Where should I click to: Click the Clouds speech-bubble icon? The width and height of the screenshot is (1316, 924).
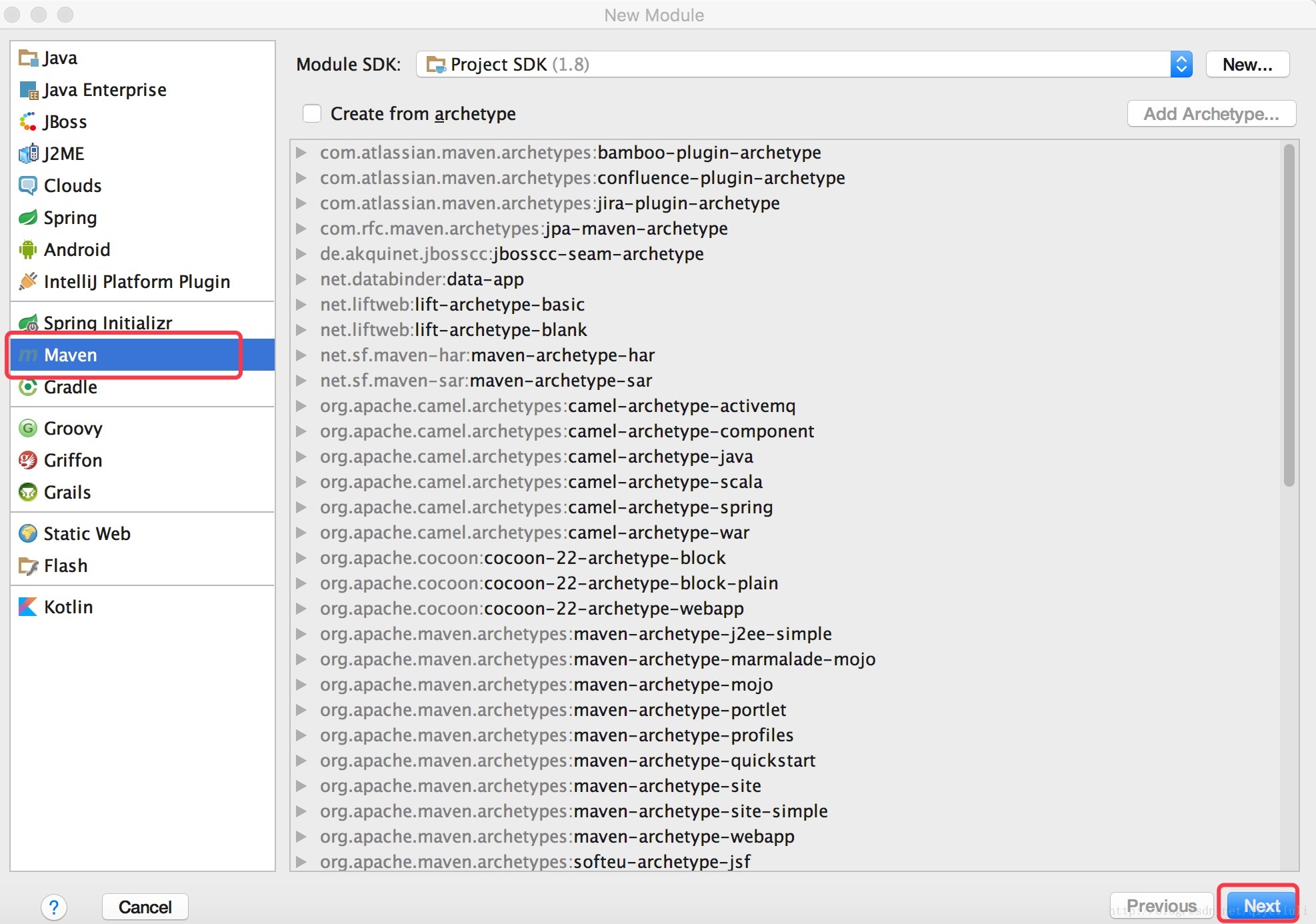click(28, 186)
